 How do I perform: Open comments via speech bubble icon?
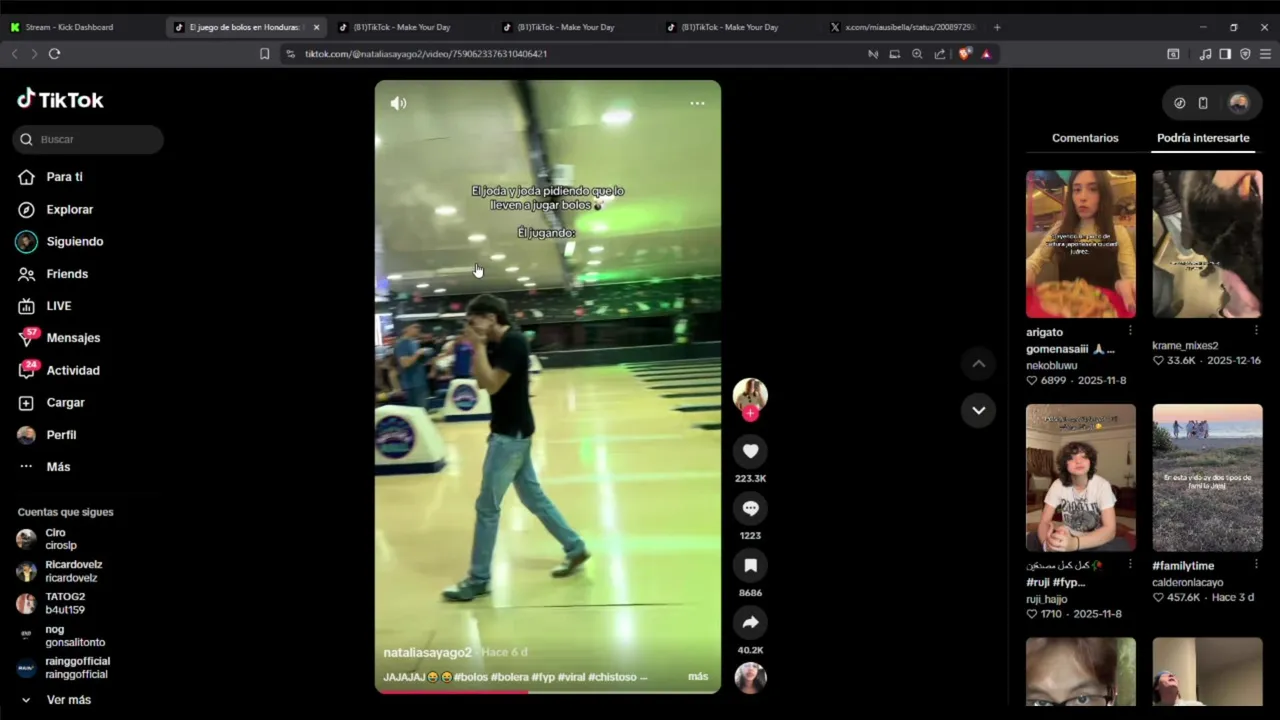tap(750, 509)
